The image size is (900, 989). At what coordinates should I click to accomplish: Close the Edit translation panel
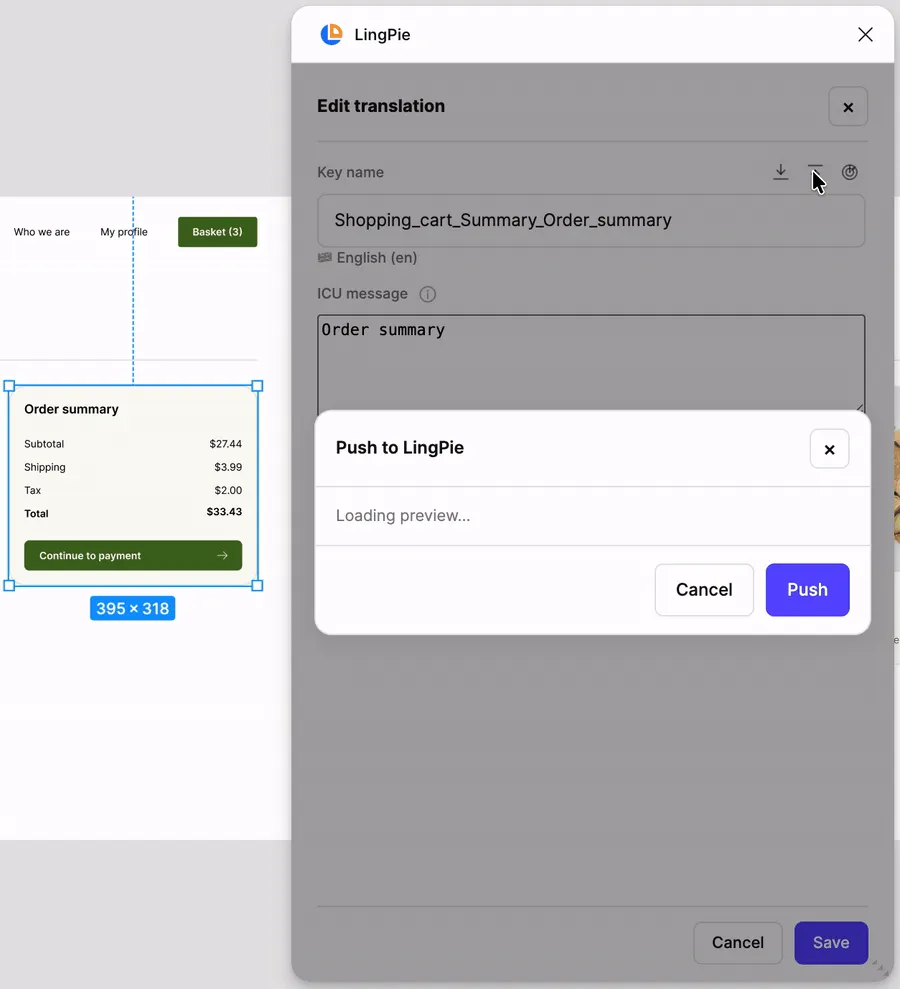coord(848,107)
